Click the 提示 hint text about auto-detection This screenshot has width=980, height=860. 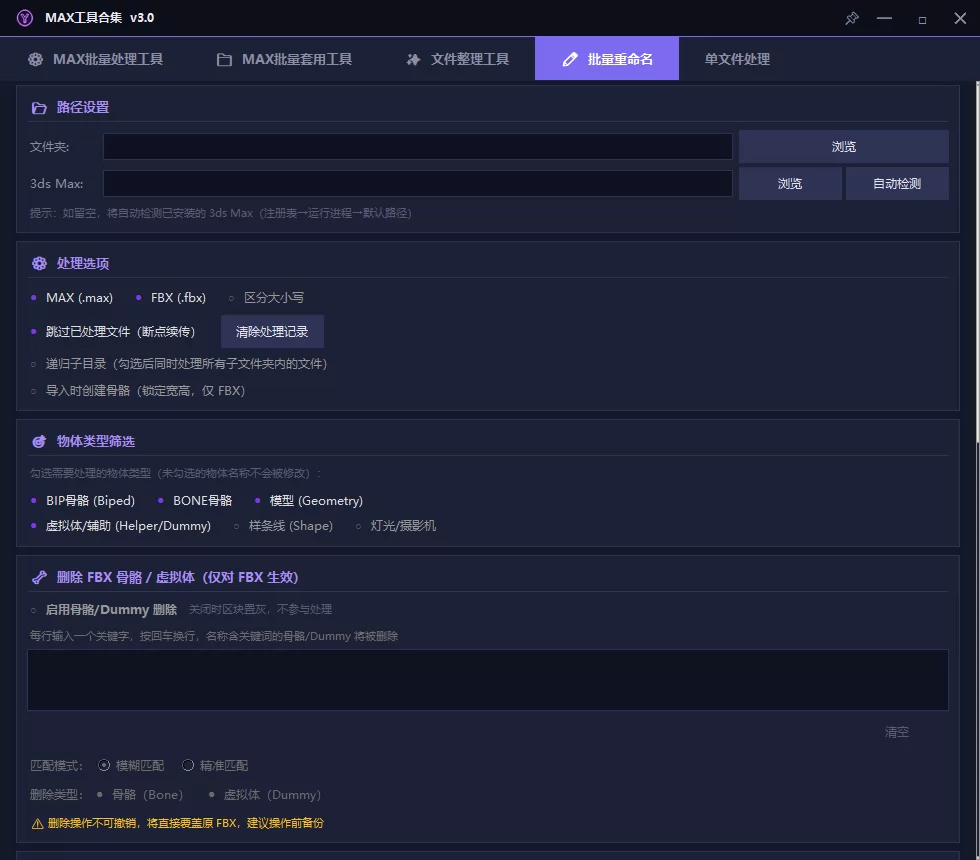coord(221,213)
